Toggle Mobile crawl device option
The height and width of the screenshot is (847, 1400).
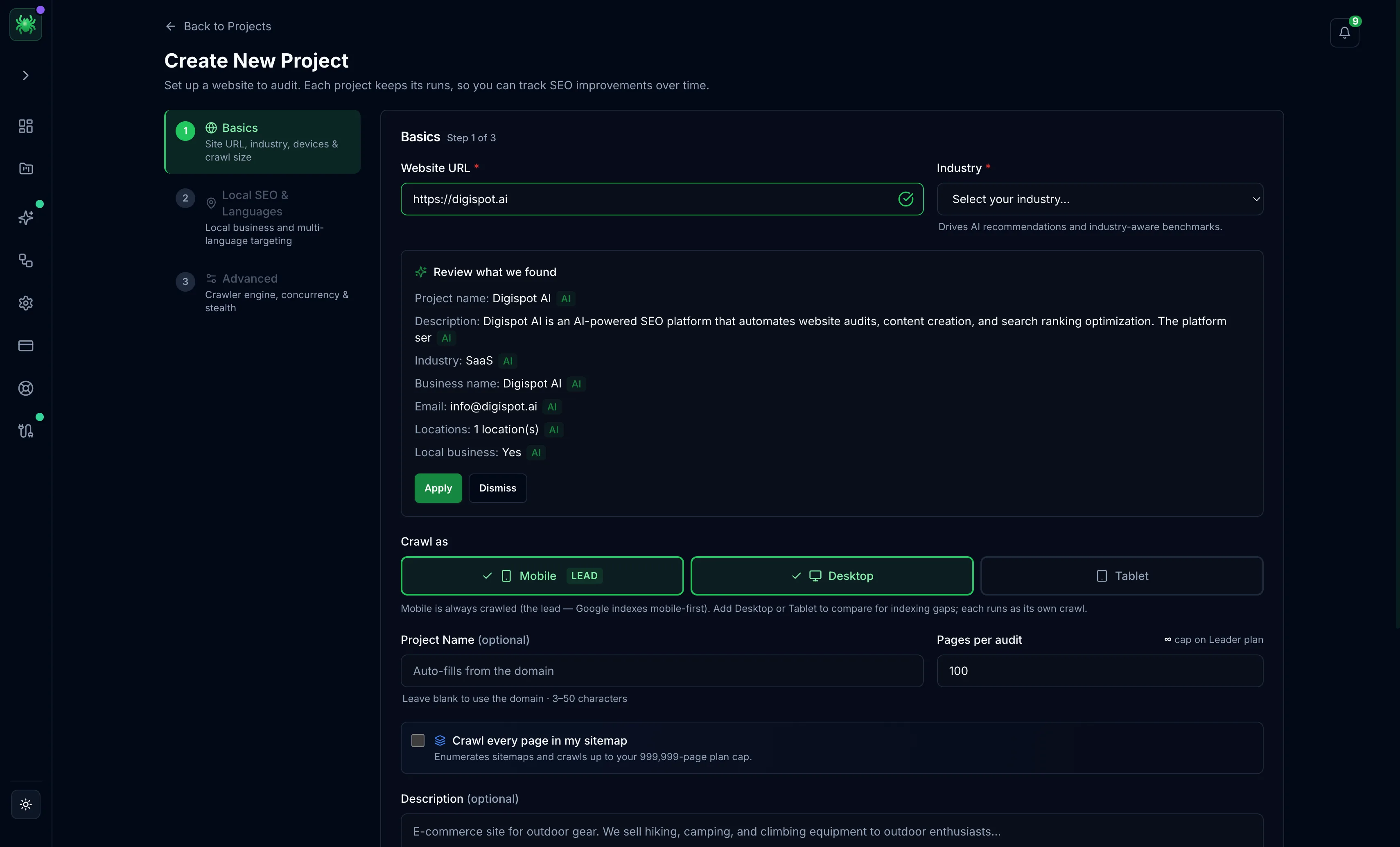point(542,576)
